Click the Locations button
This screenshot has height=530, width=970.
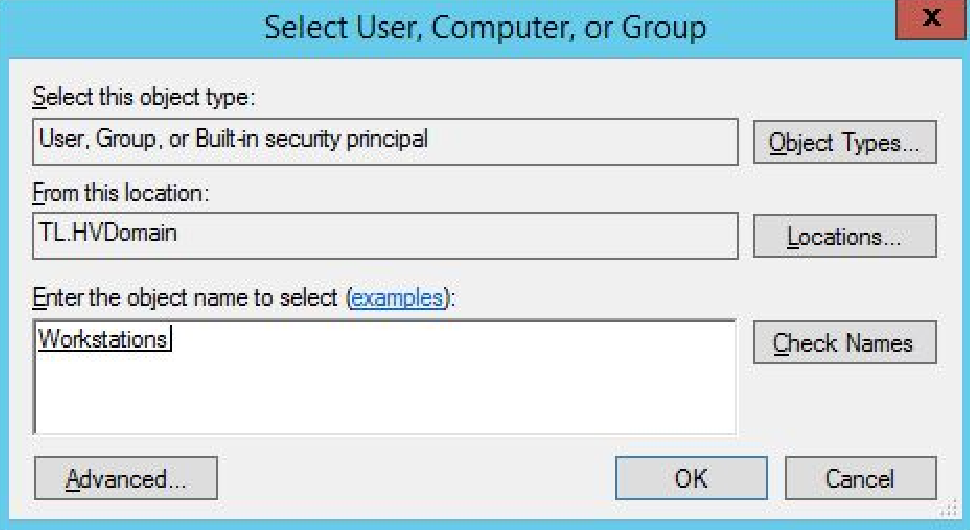coord(844,237)
